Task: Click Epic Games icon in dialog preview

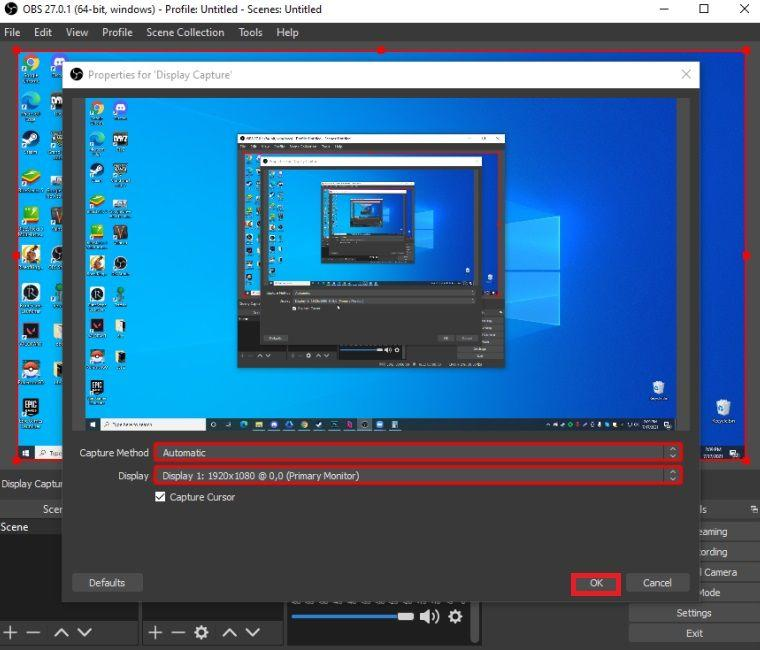Action: (97, 387)
